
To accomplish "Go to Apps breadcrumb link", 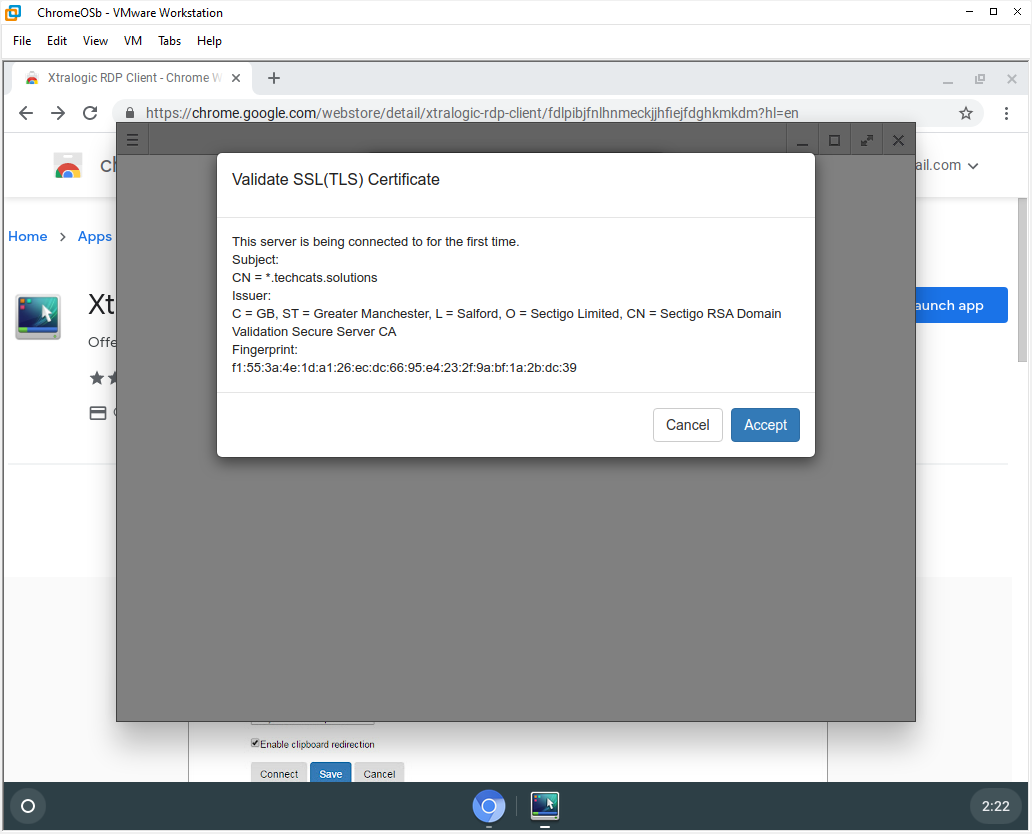I will click(x=95, y=236).
